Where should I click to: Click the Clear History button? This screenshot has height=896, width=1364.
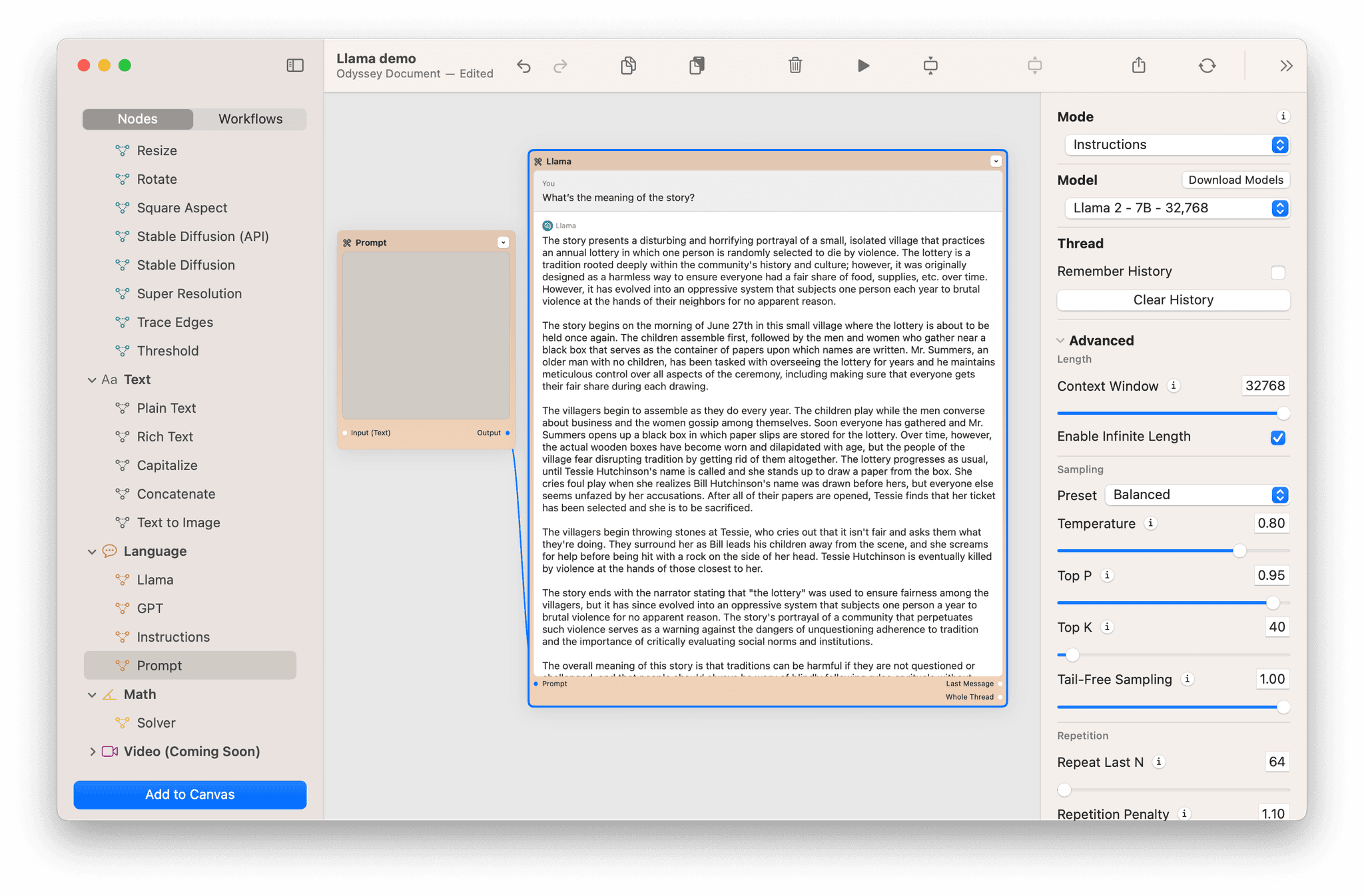(1173, 300)
